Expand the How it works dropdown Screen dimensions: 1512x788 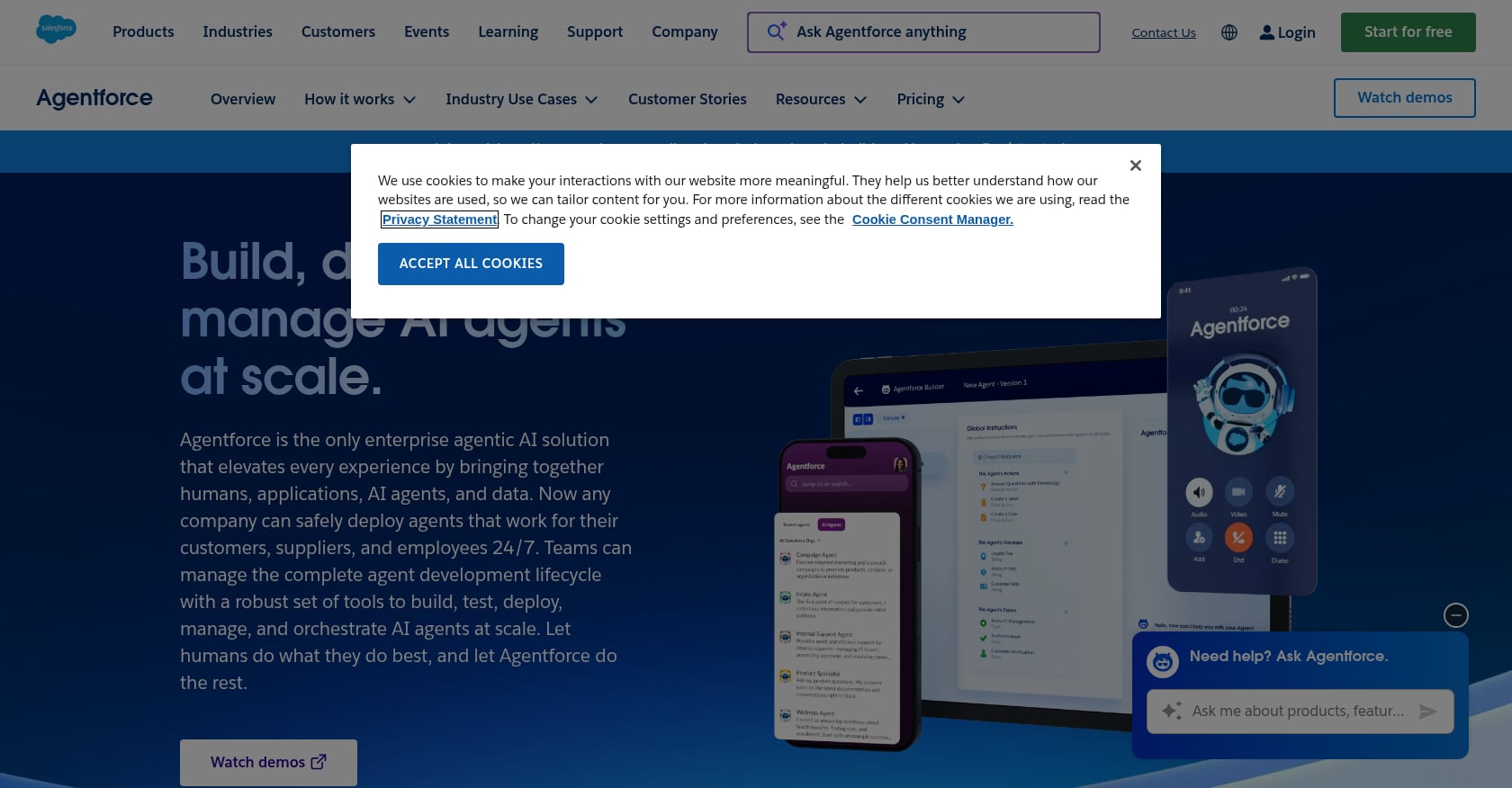pos(360,99)
